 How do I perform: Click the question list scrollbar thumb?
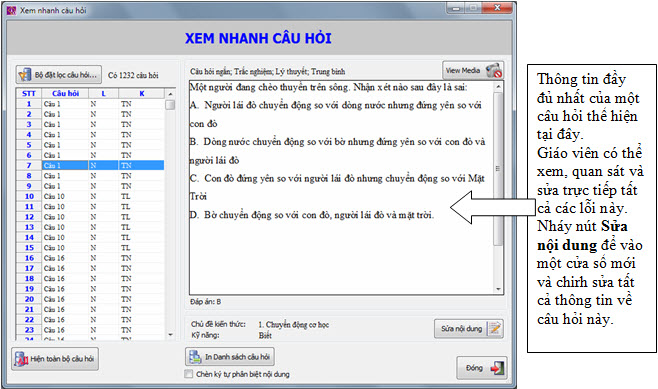click(x=170, y=104)
